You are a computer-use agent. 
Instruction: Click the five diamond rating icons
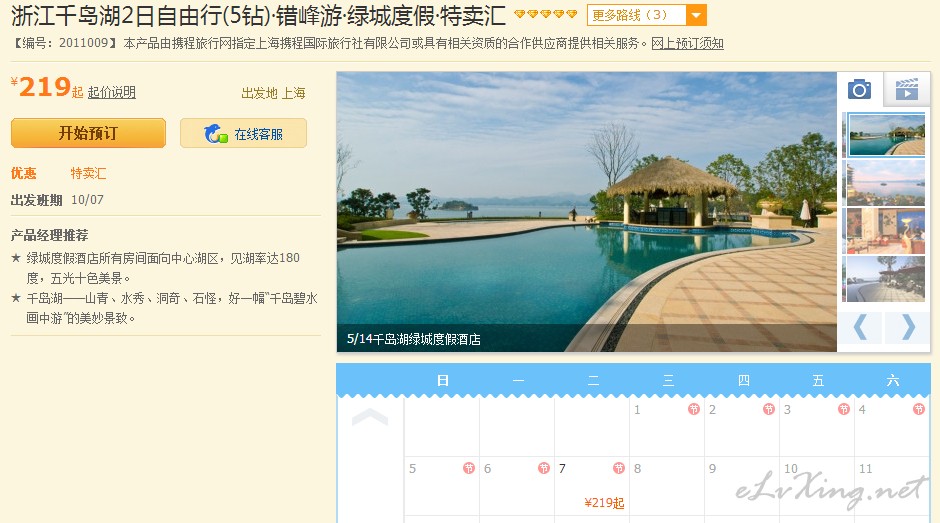(546, 14)
